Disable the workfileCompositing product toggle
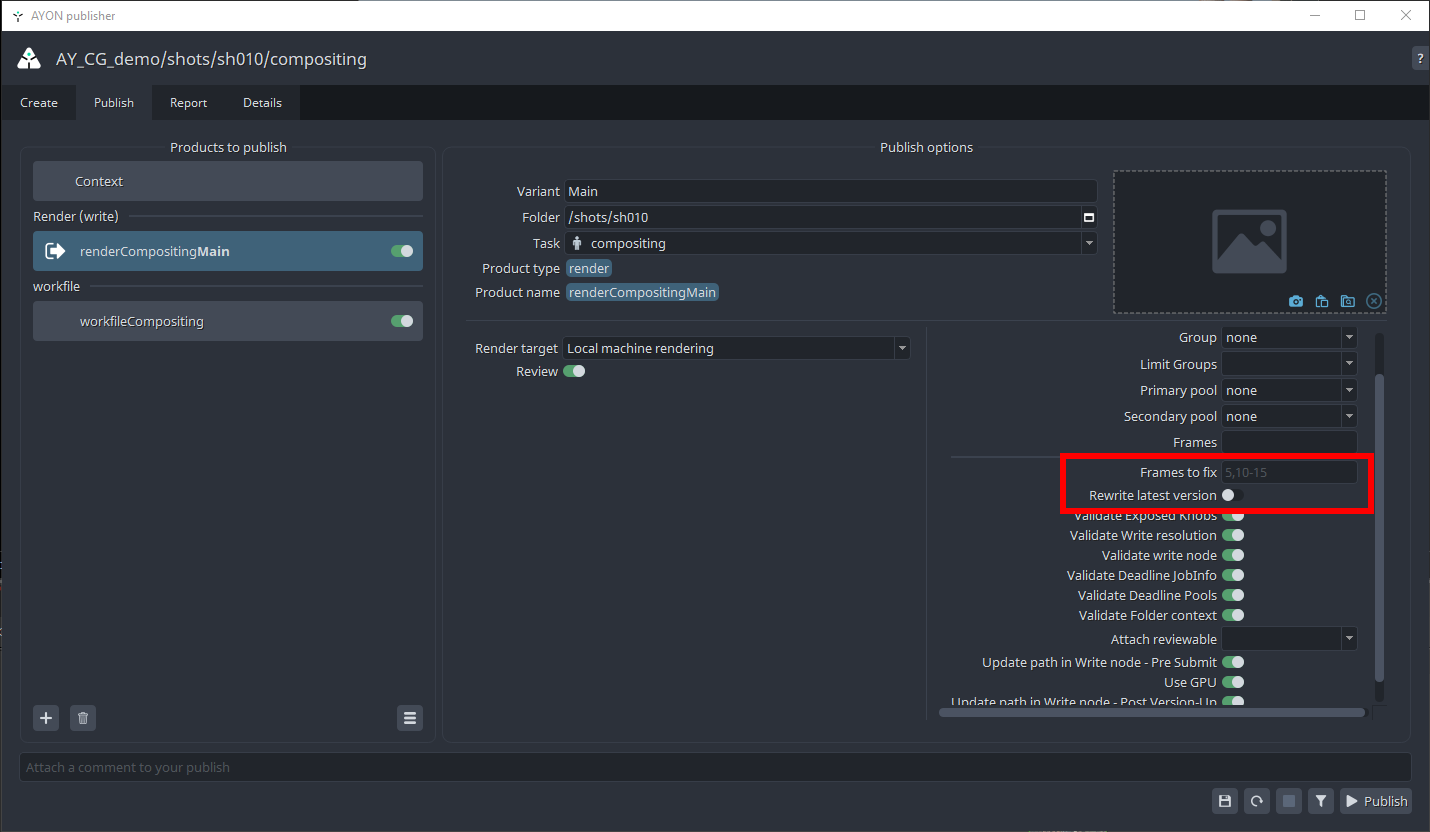 click(402, 321)
